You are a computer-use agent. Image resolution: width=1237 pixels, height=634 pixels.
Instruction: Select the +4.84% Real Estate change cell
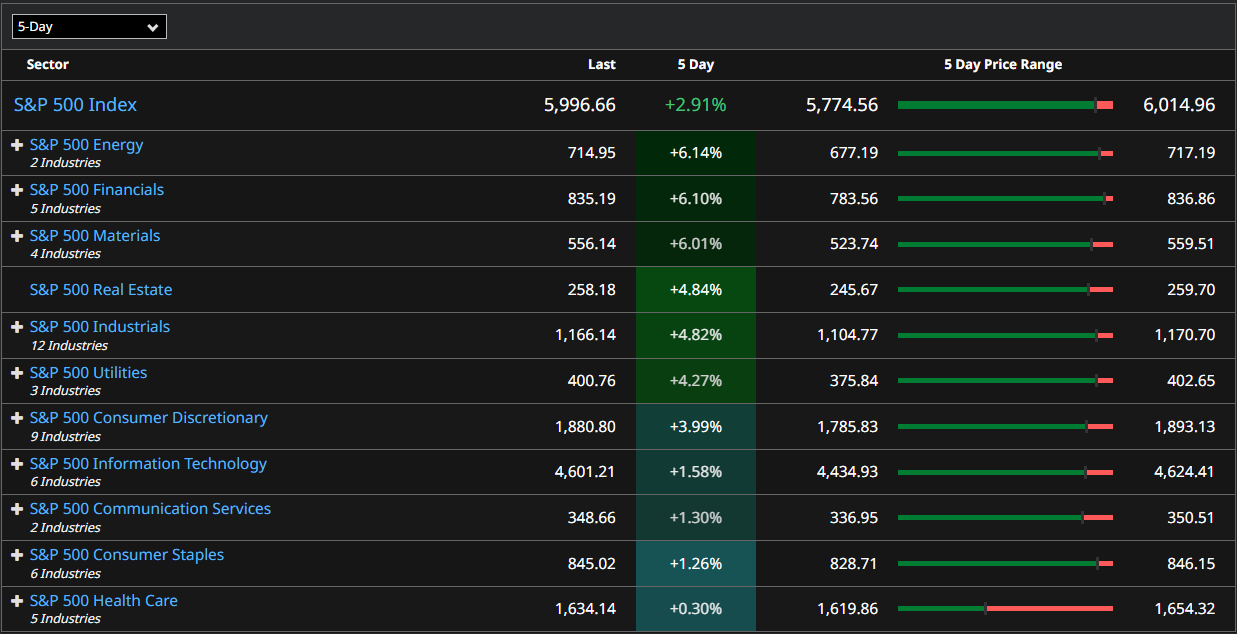[x=695, y=290]
